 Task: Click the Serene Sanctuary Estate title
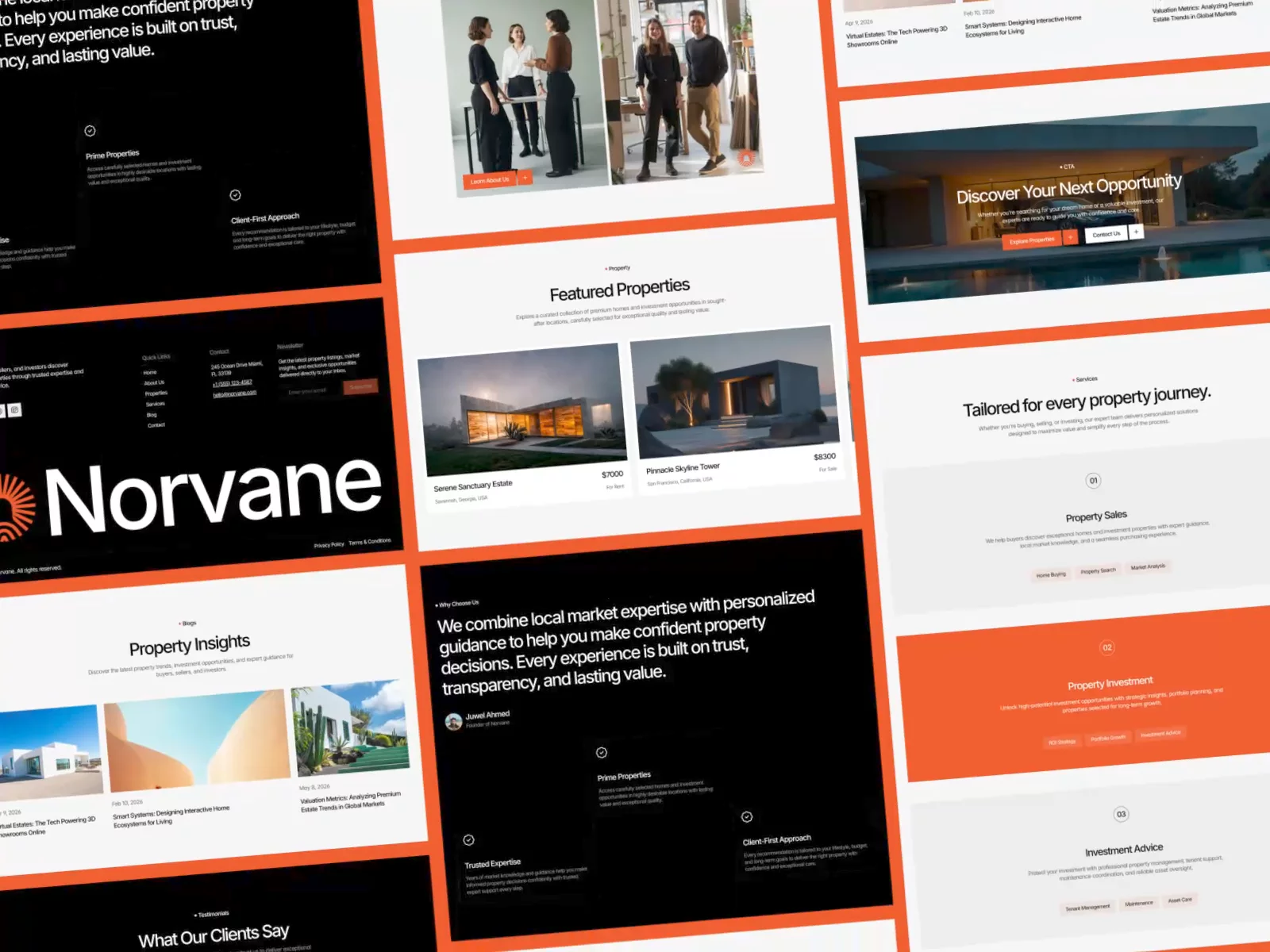(473, 486)
